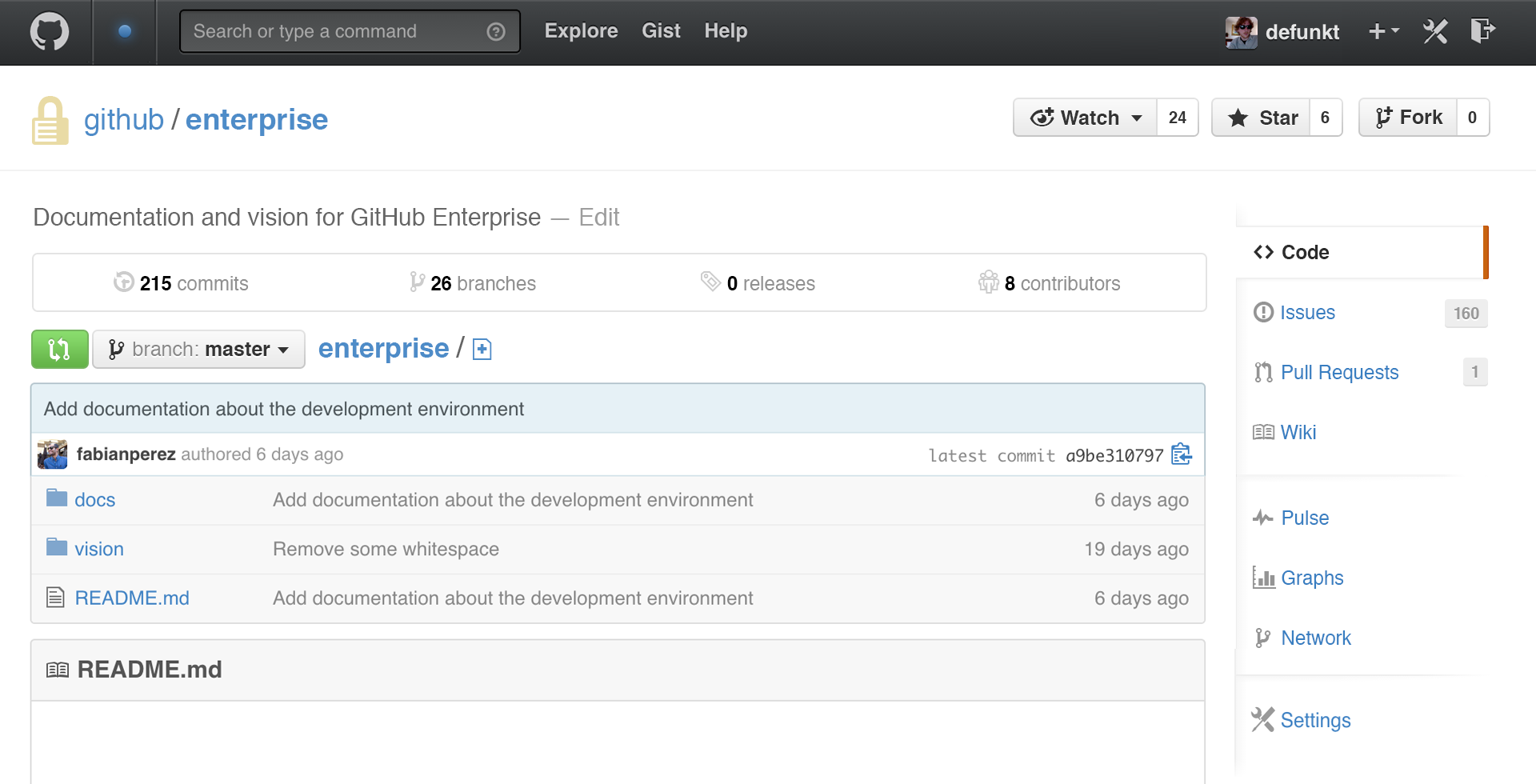Open the 'Remove some whitespace' commit
This screenshot has height=784, width=1536.
386,549
